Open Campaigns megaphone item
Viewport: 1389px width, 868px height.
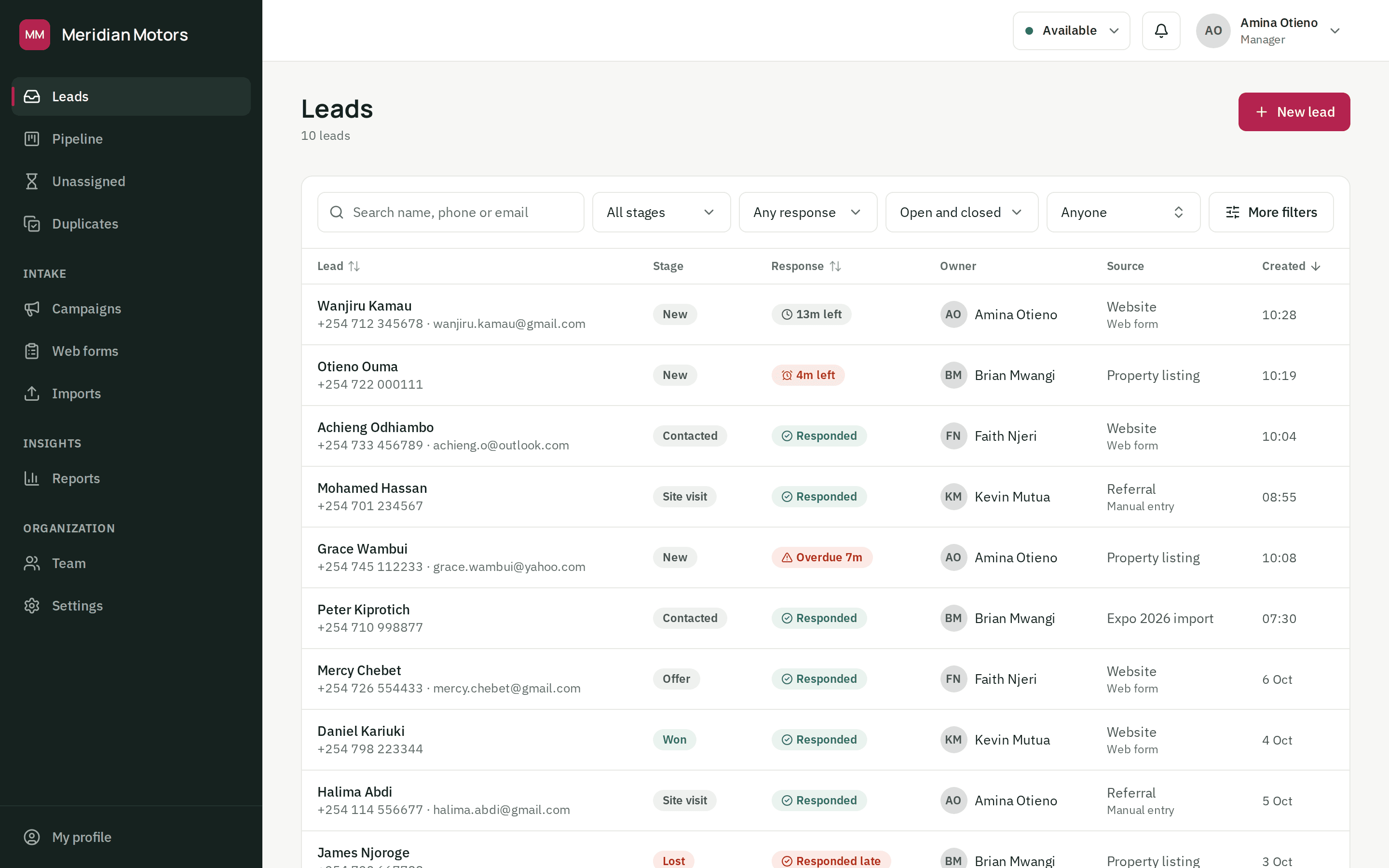[131, 309]
